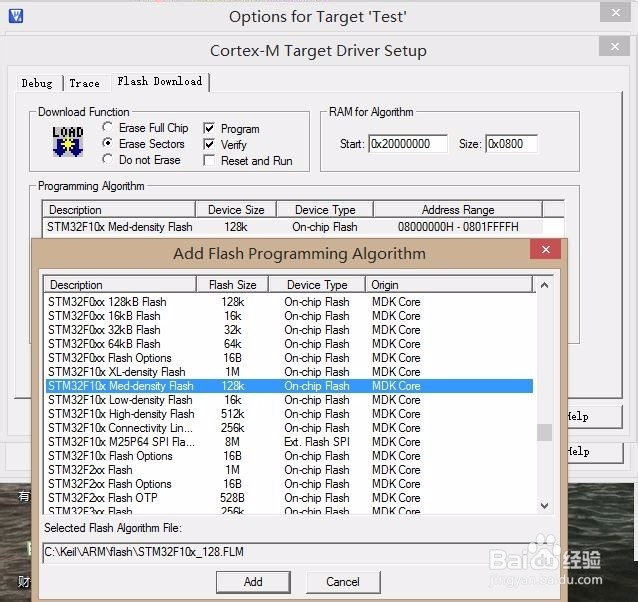Viewport: 638px width, 602px height.
Task: Close the Options for Target 'Test' window
Action: (x=615, y=12)
